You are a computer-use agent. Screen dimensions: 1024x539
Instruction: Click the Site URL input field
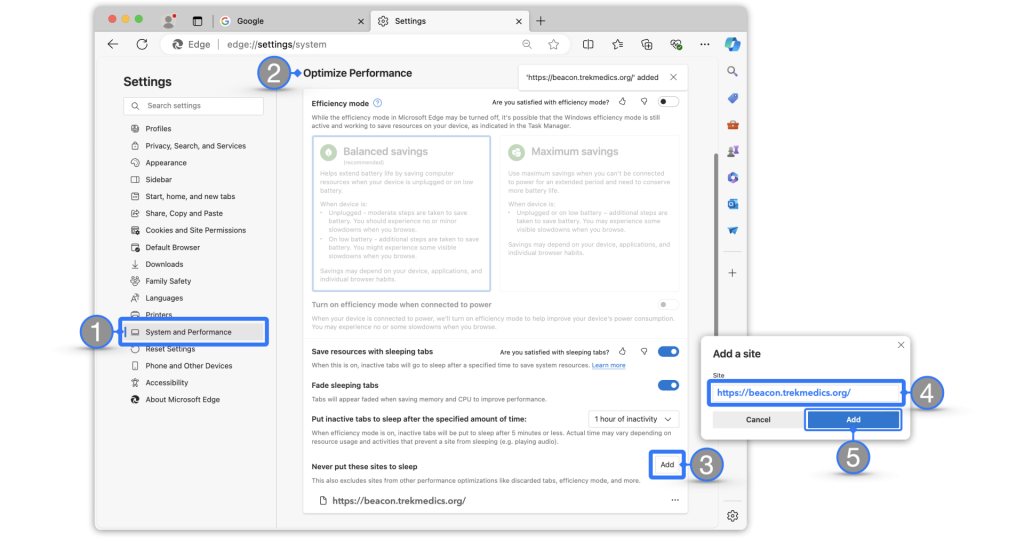point(807,393)
